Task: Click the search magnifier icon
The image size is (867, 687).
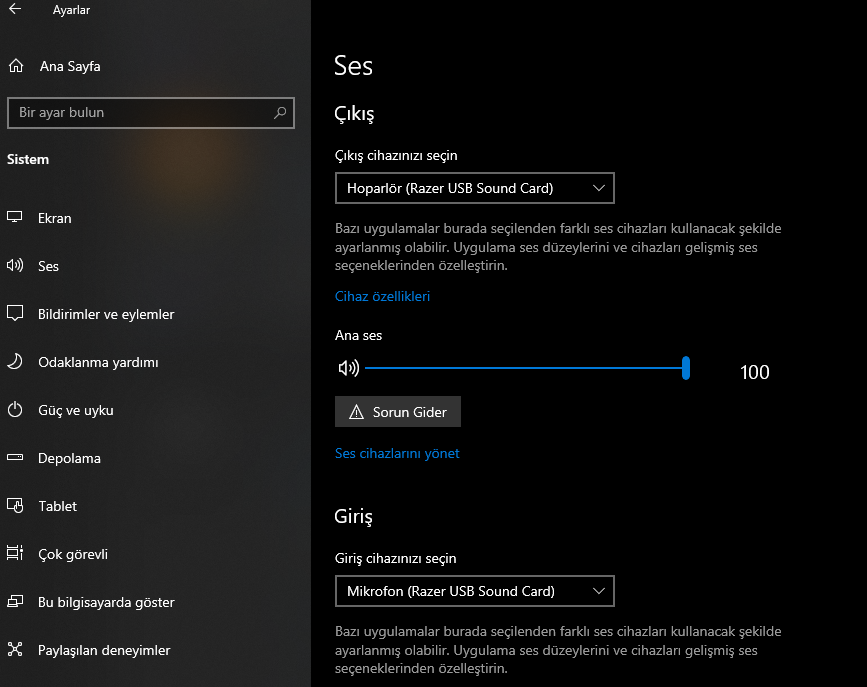Action: point(280,113)
